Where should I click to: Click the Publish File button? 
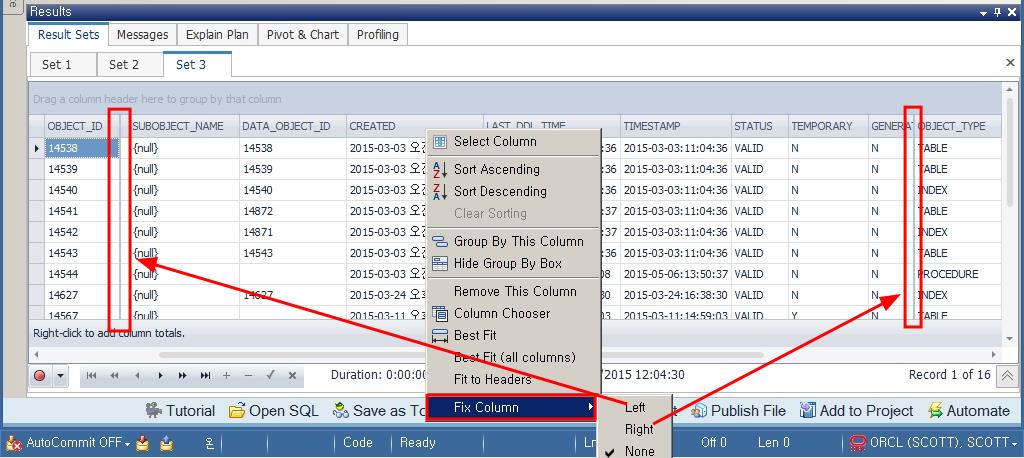click(738, 410)
